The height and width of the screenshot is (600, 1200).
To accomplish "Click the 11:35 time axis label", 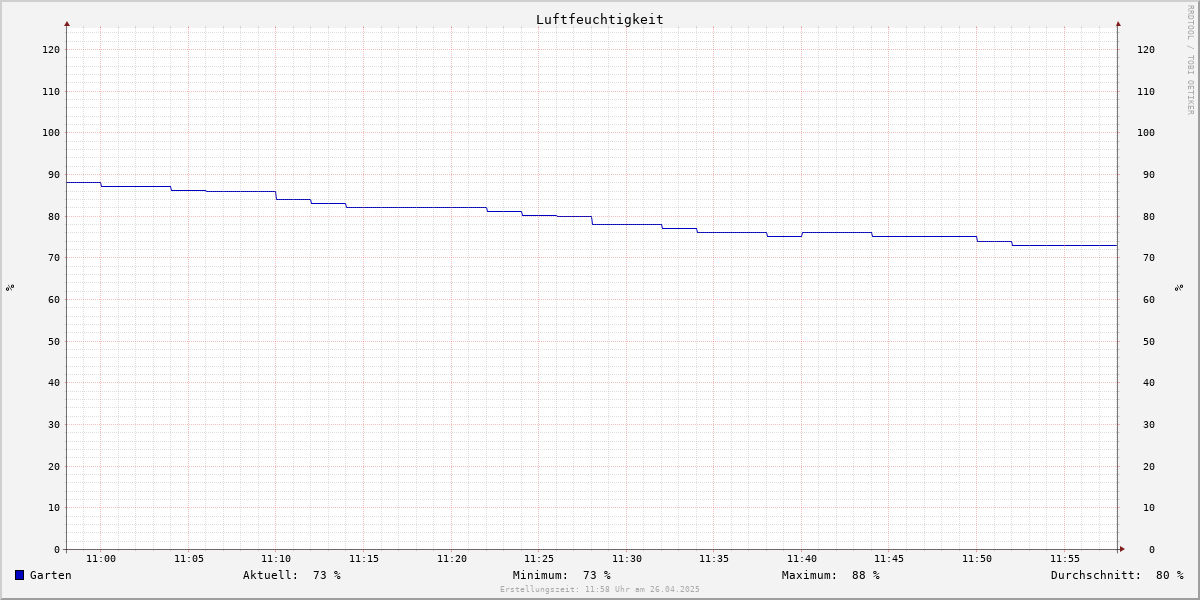I will 714,559.
